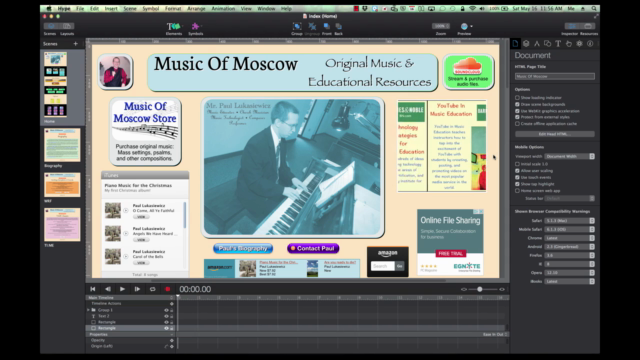Click the Preview browser icon
Screen dimensions: 640x360
464,27
